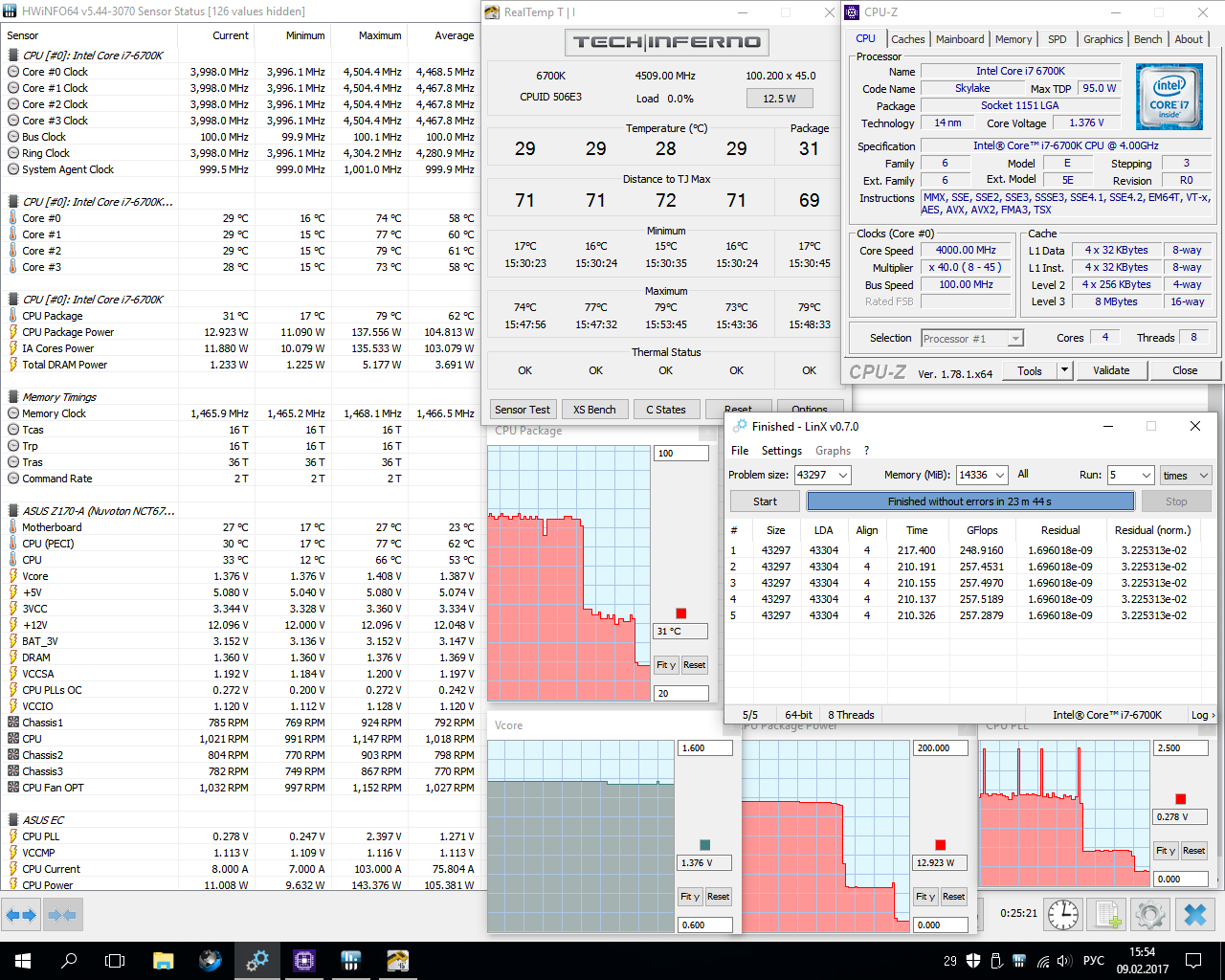This screenshot has width=1225, height=980.
Task: Click red color swatch in CPU Package graph
Action: [x=680, y=613]
